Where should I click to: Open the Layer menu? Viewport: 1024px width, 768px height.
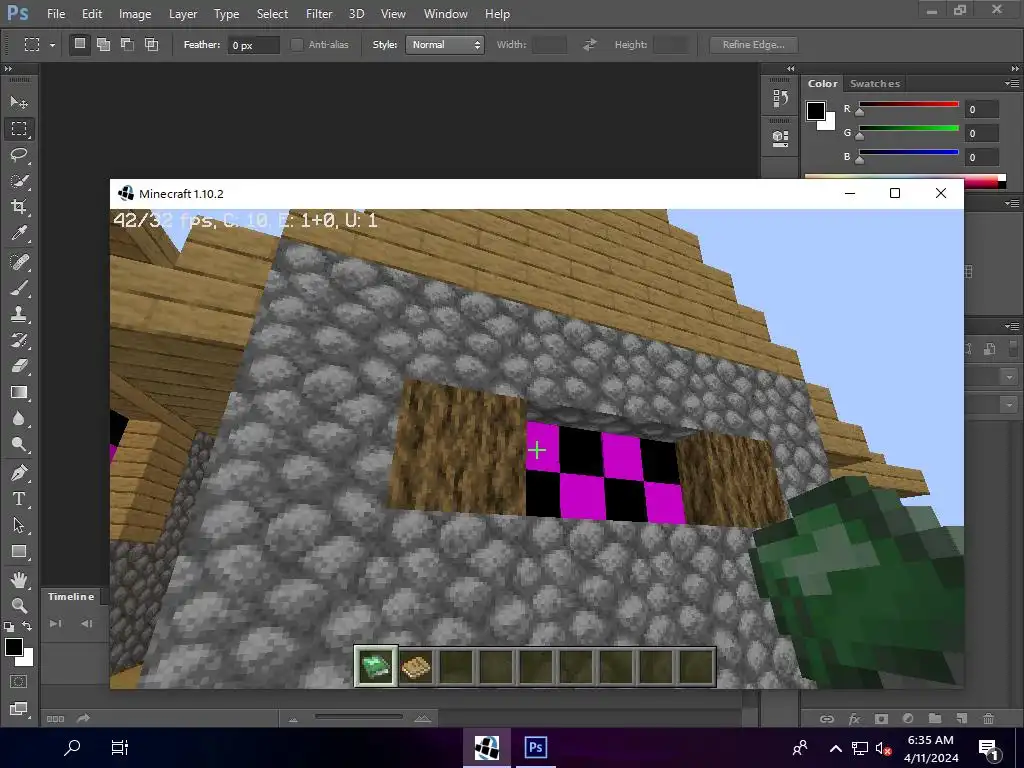pos(183,14)
